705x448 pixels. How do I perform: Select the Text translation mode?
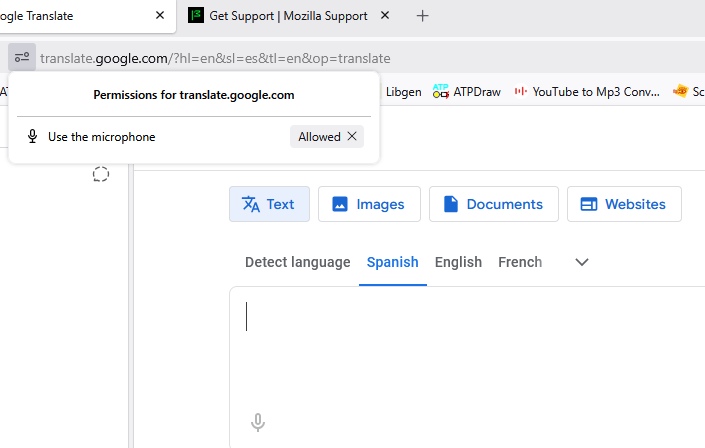269,204
